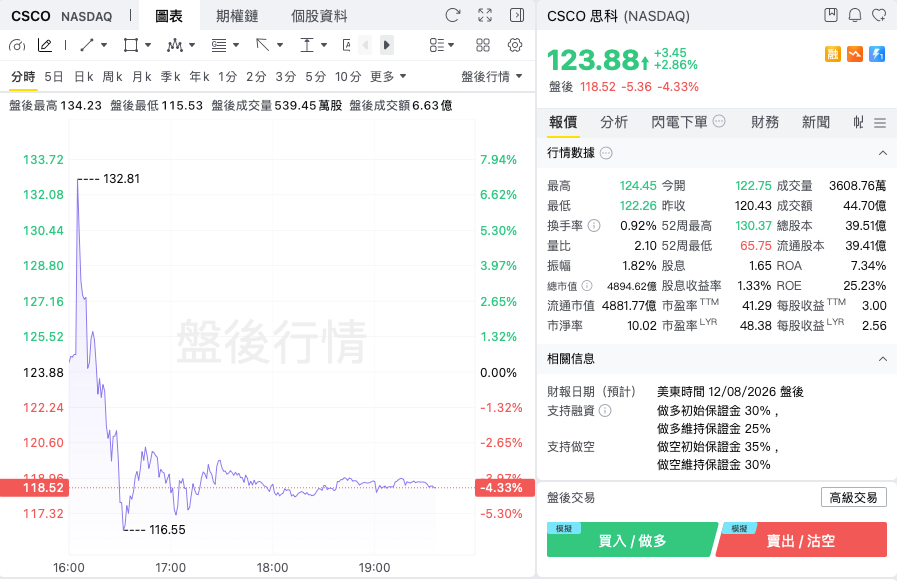Select the 季k timeframe
The image size is (897, 581).
coord(170,77)
